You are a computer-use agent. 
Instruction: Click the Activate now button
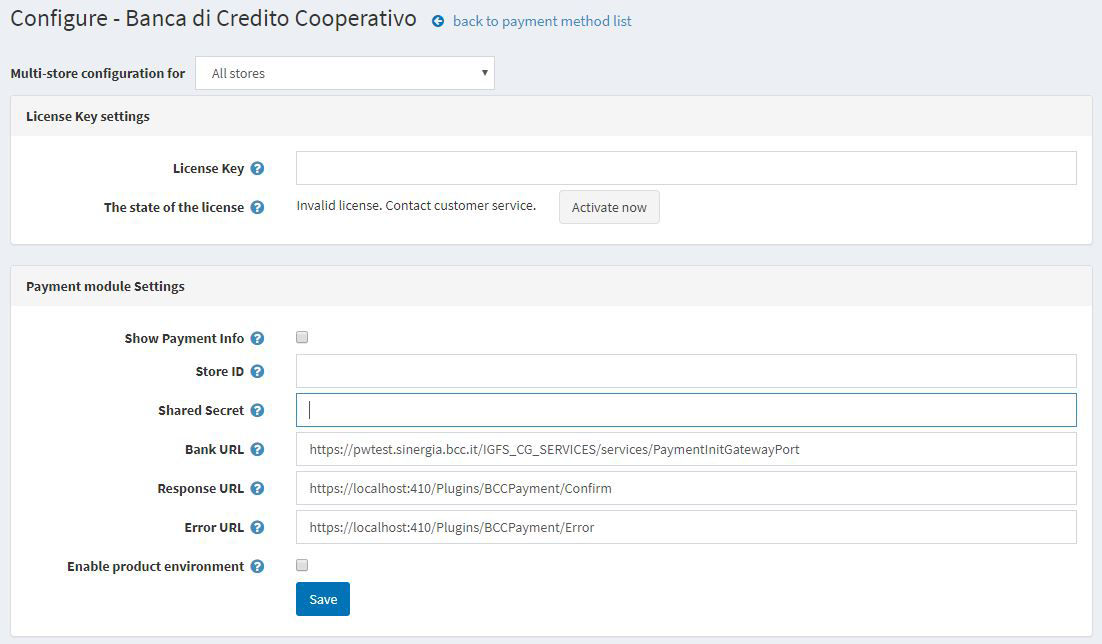609,207
